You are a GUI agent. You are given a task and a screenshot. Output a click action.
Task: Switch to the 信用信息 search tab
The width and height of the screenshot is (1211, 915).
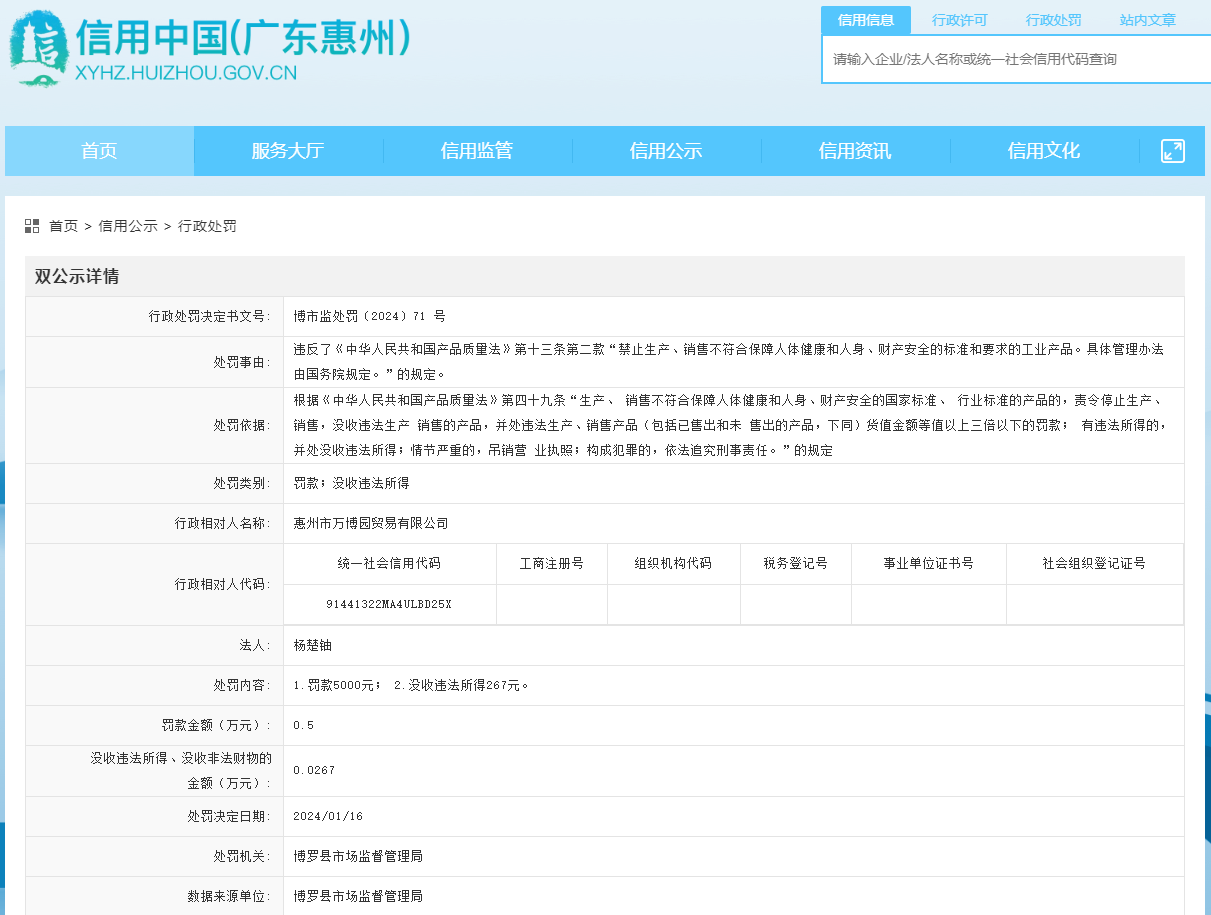pyautogui.click(x=866, y=20)
